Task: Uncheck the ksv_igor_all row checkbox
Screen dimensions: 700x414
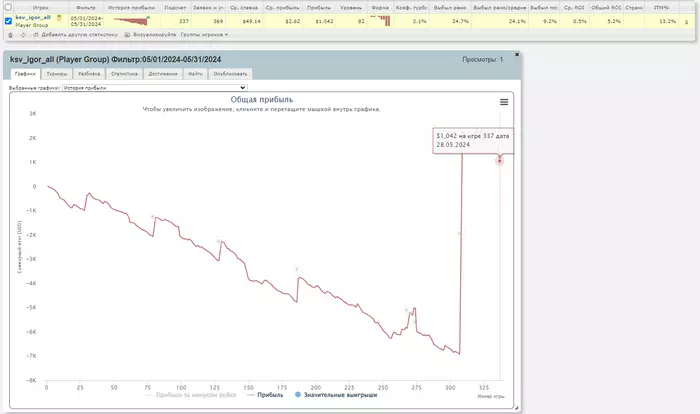Action: point(8,21)
